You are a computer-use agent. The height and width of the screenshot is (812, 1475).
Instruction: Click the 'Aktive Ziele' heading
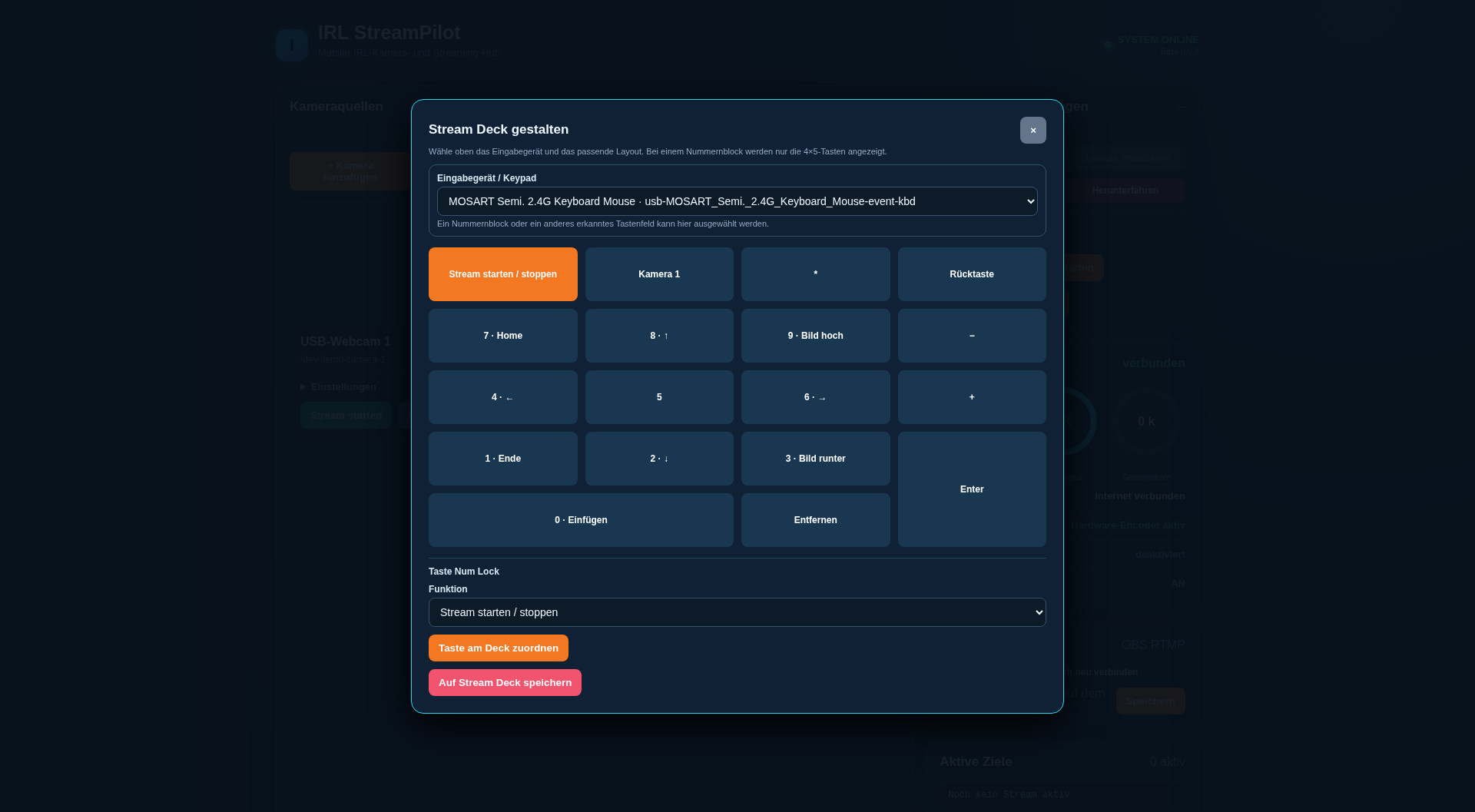976,762
